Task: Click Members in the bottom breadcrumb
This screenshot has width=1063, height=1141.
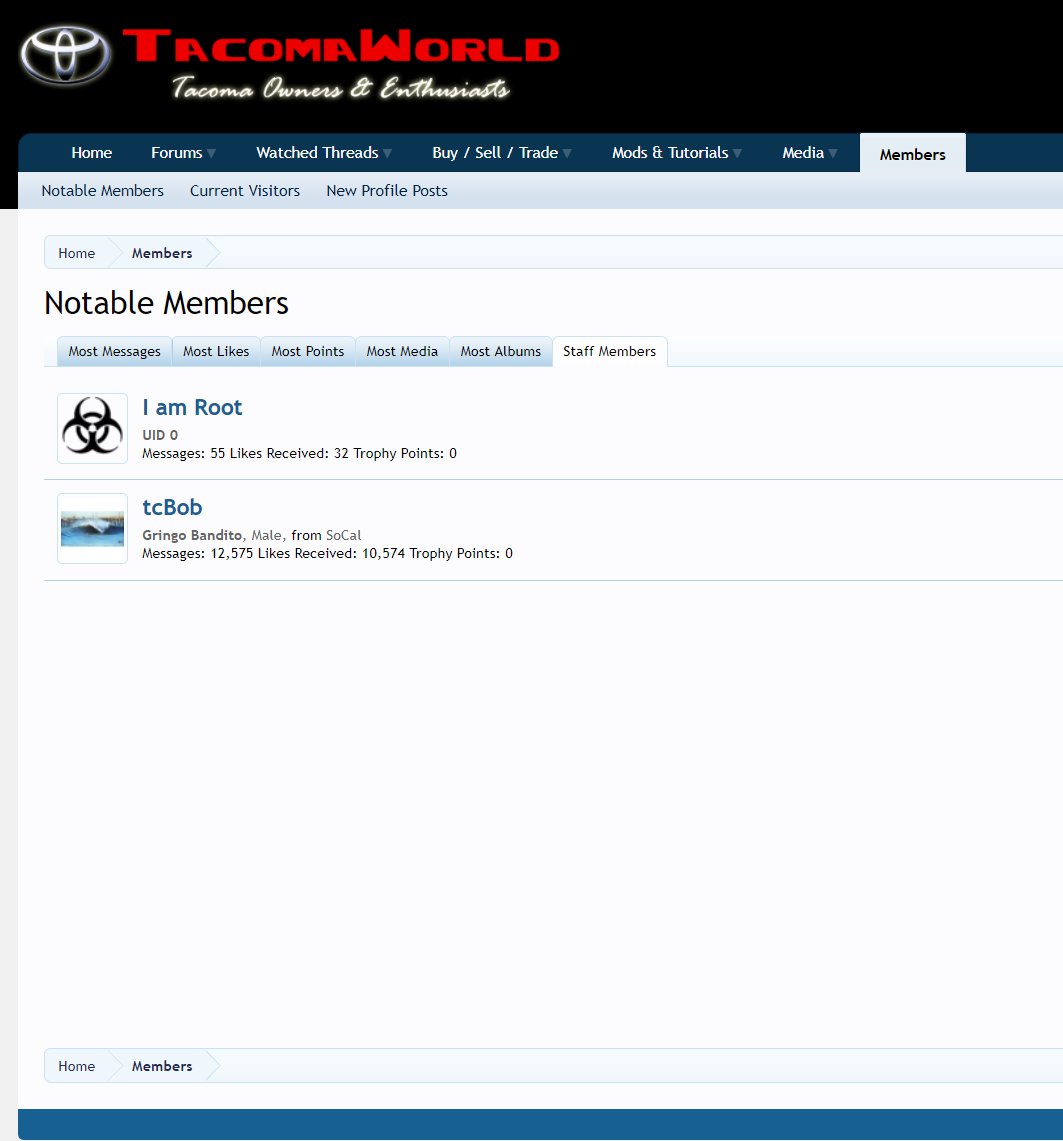Action: (x=162, y=1066)
